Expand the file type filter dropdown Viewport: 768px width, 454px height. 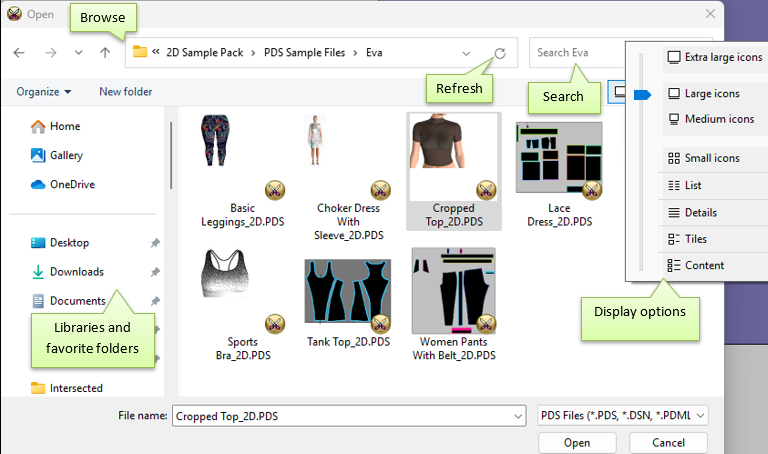(621, 415)
